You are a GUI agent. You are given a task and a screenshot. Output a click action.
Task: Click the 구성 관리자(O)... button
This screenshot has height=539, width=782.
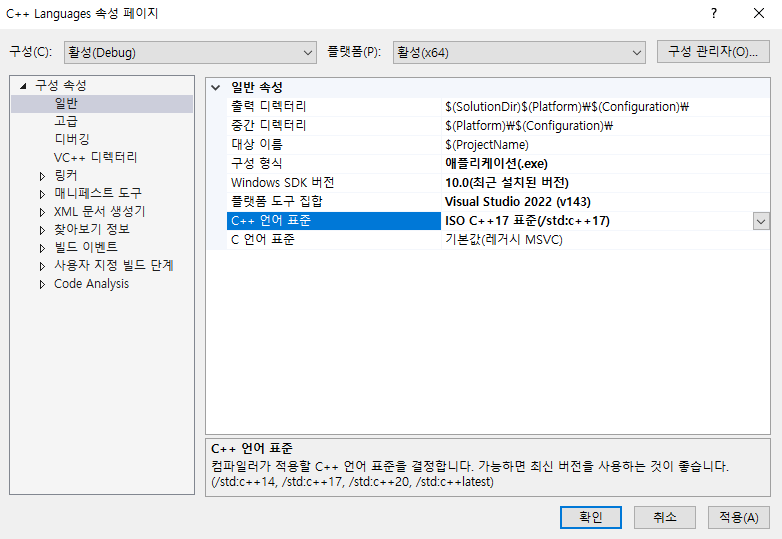click(x=713, y=52)
